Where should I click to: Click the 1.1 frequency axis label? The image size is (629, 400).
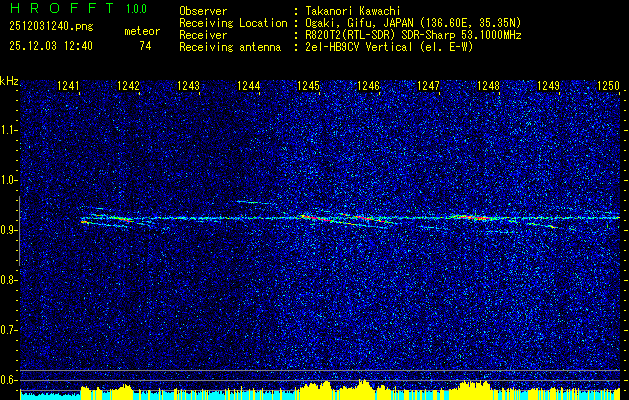[7, 130]
